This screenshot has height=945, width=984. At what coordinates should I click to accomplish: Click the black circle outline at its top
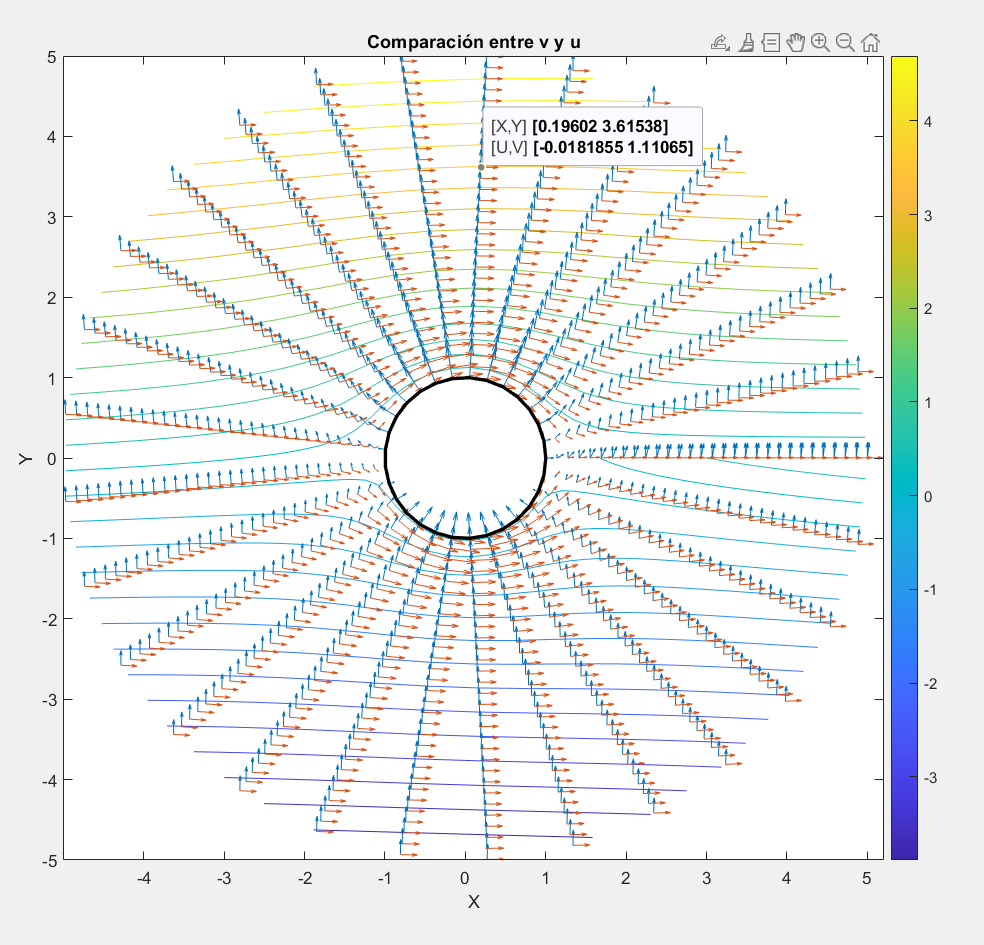465,378
